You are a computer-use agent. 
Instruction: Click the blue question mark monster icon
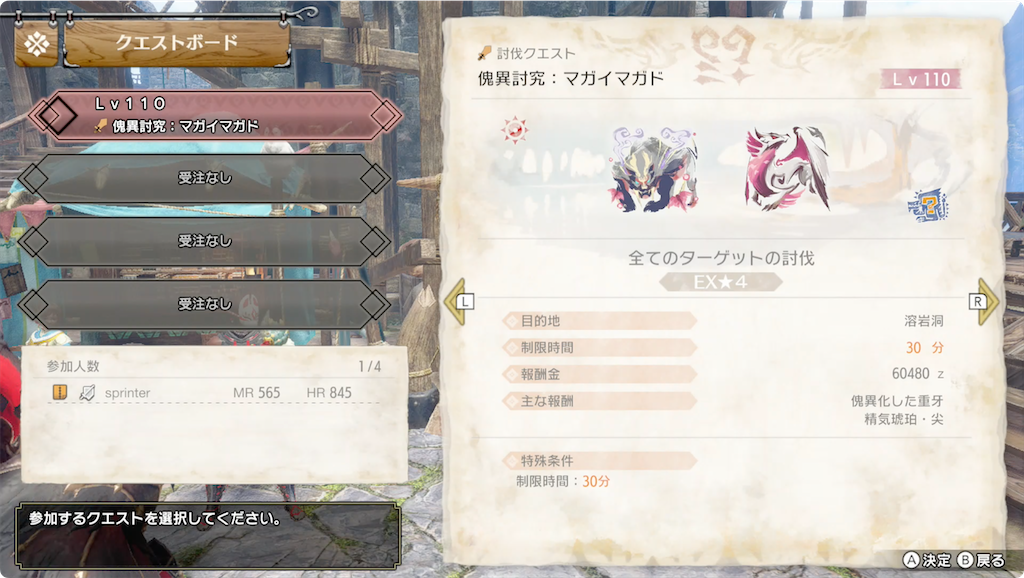(927, 205)
